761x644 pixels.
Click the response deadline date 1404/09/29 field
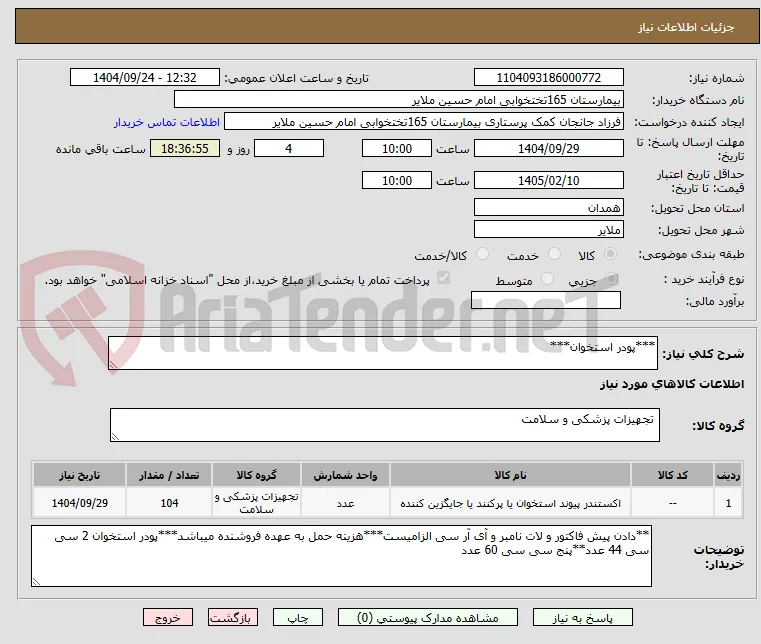(x=548, y=148)
